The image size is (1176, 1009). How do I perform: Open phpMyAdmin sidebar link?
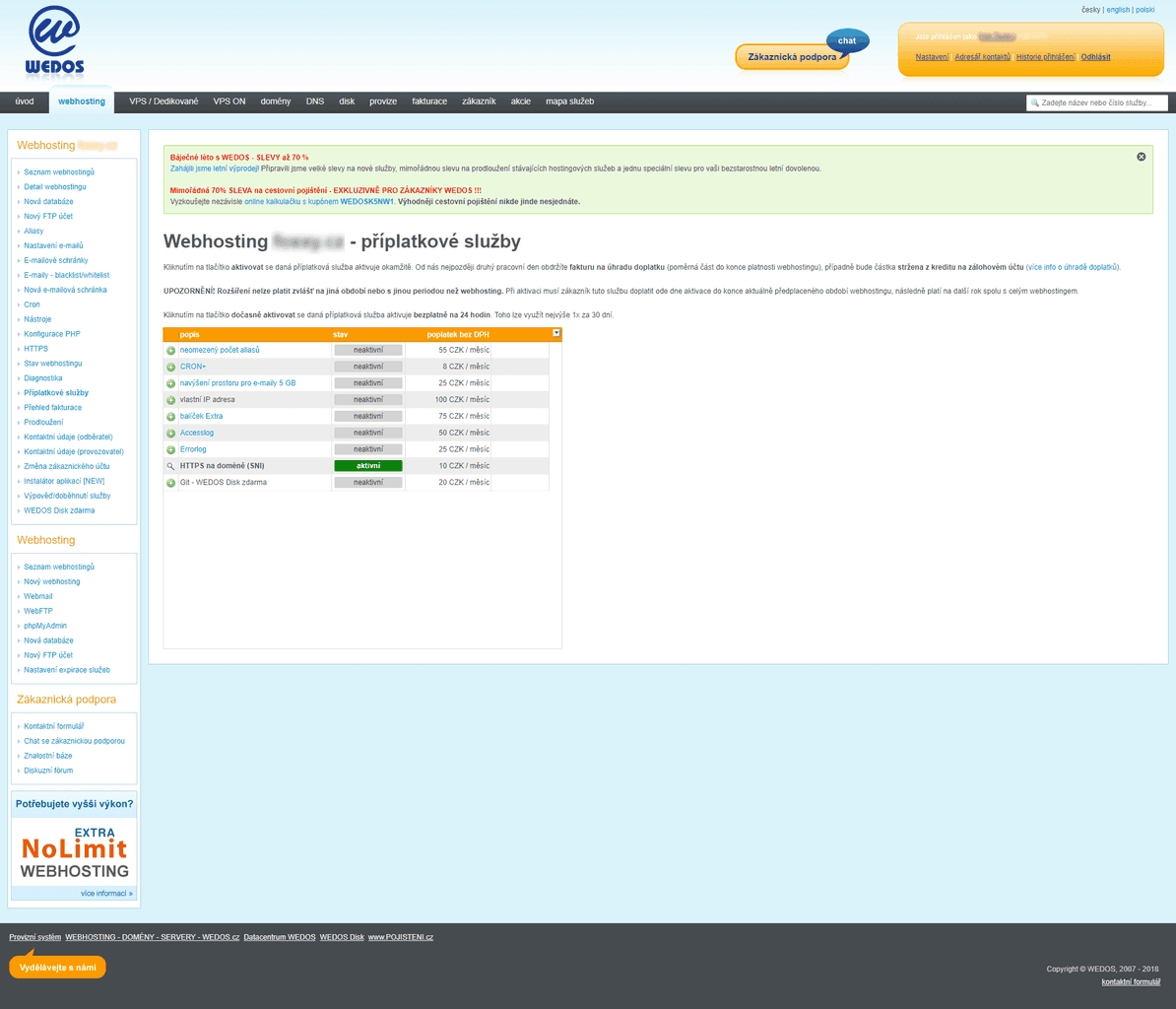click(45, 626)
